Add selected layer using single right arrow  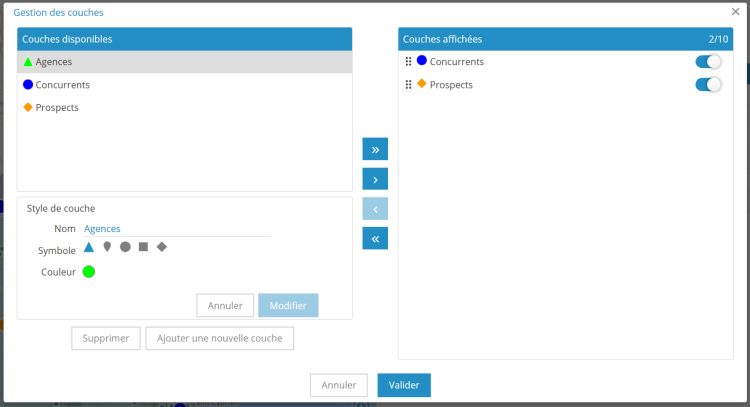tap(375, 179)
